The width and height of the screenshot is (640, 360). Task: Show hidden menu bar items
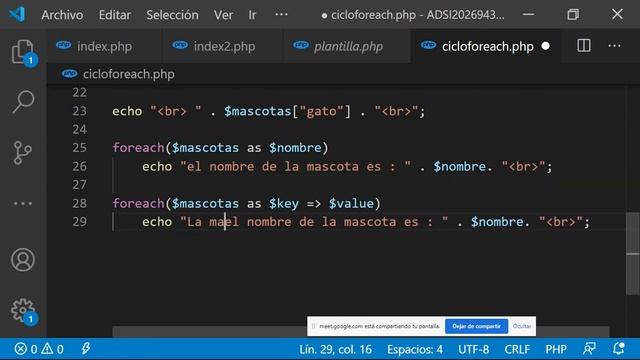pyautogui.click(x=281, y=15)
